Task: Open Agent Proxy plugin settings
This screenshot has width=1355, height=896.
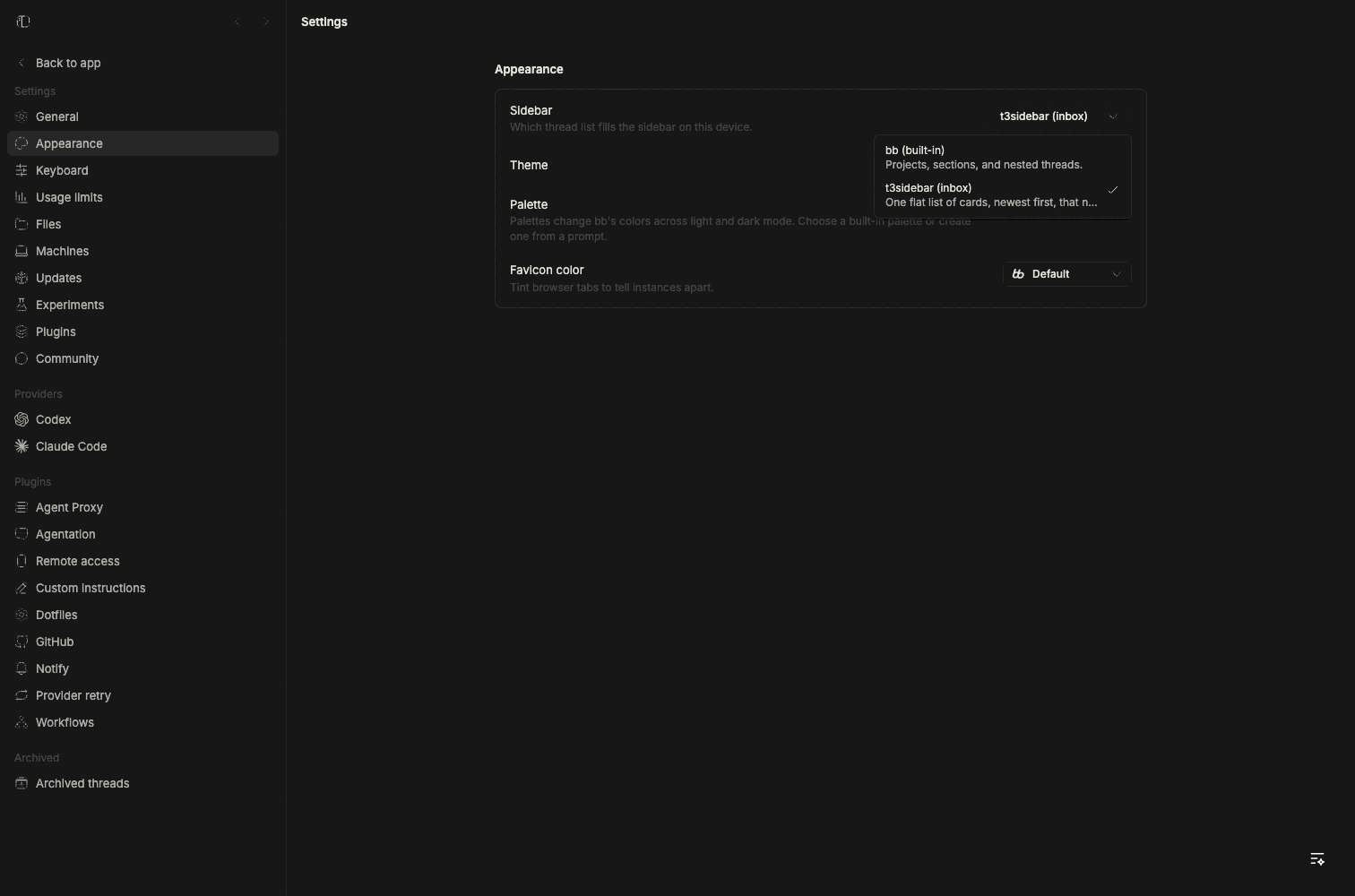Action: click(x=142, y=507)
